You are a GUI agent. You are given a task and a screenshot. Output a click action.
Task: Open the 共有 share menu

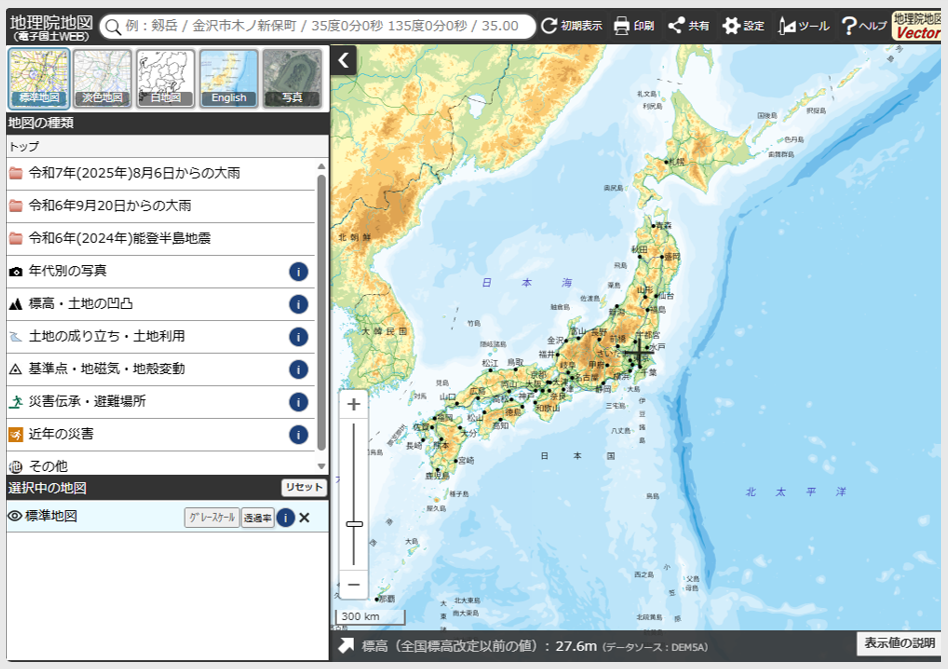(x=689, y=25)
